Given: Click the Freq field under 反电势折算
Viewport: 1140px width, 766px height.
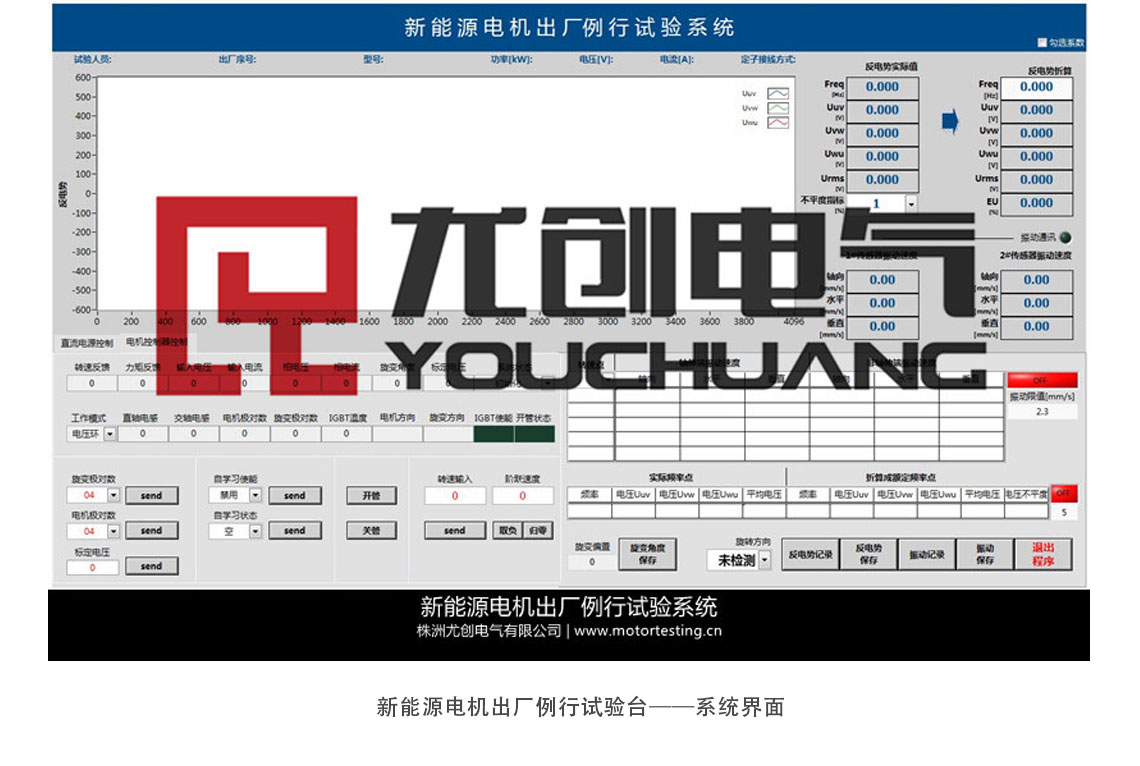Looking at the screenshot, I should pyautogui.click(x=1036, y=87).
